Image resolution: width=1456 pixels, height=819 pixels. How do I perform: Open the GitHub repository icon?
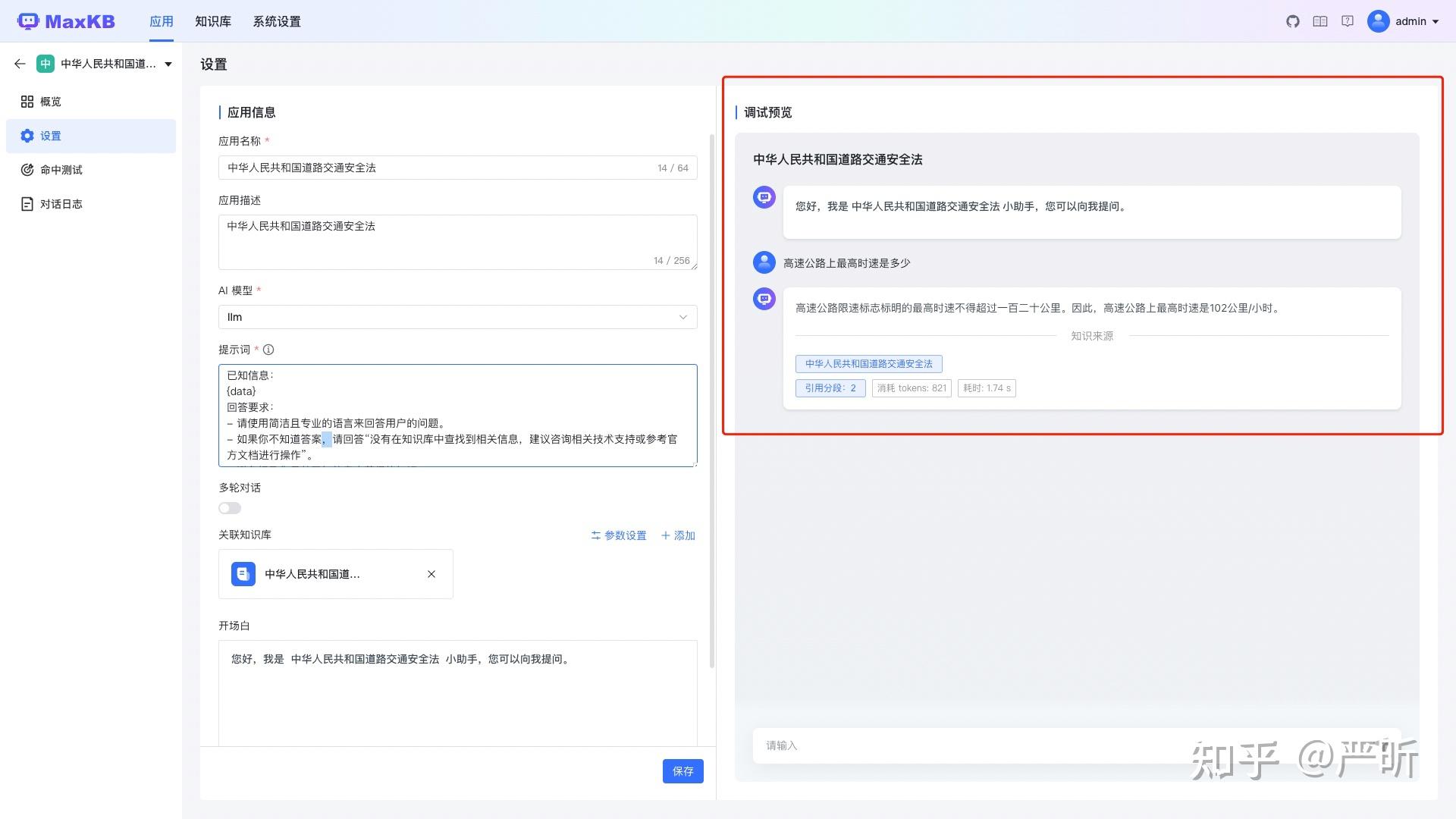(1293, 21)
